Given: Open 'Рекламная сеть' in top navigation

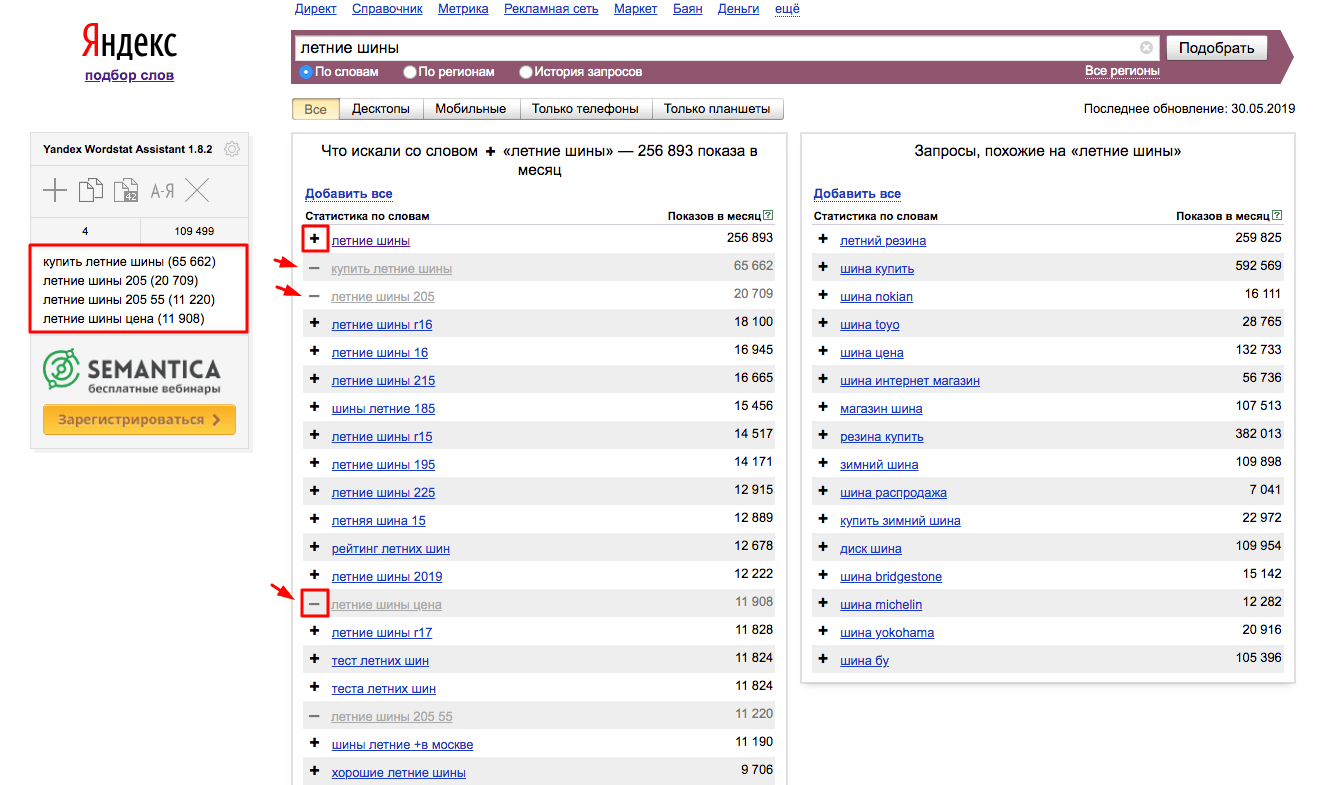Looking at the screenshot, I should pos(551,9).
